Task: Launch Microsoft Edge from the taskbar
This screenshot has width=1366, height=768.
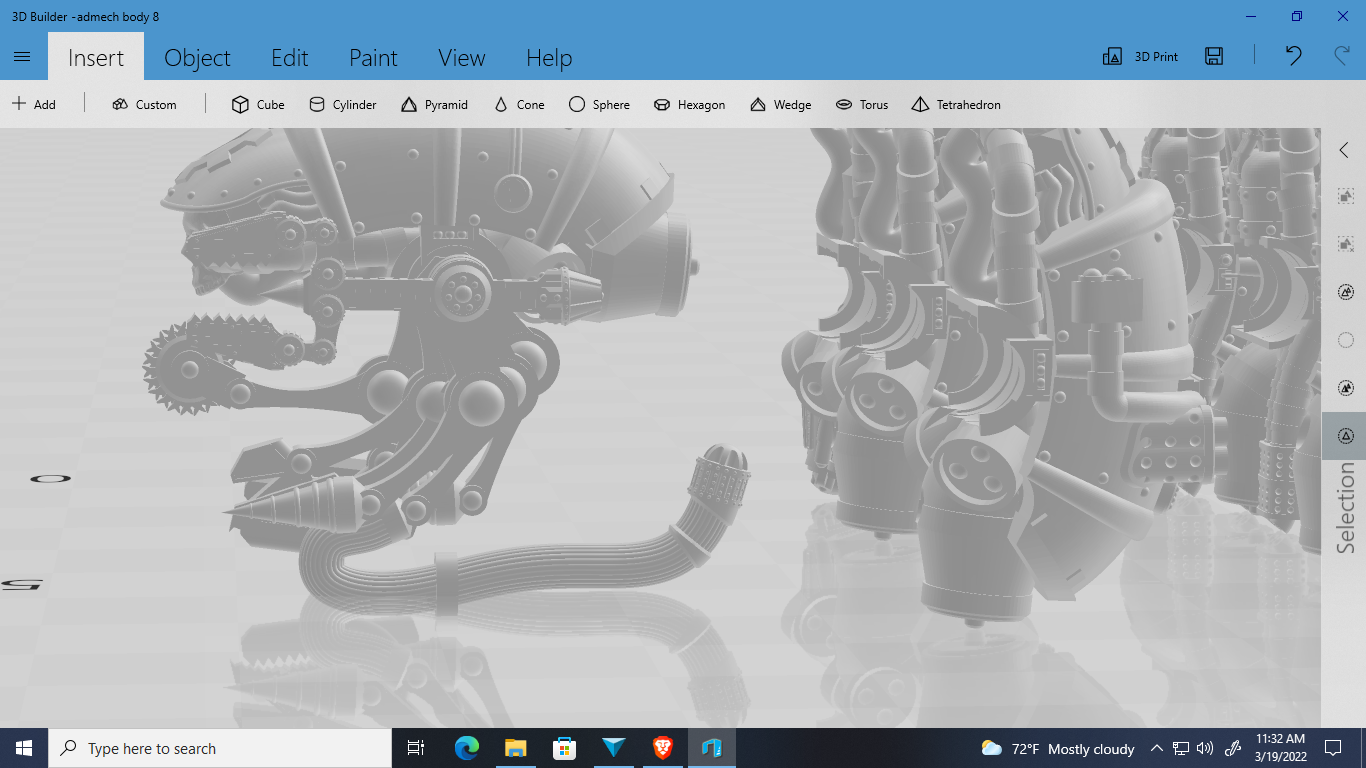Action: (x=466, y=748)
